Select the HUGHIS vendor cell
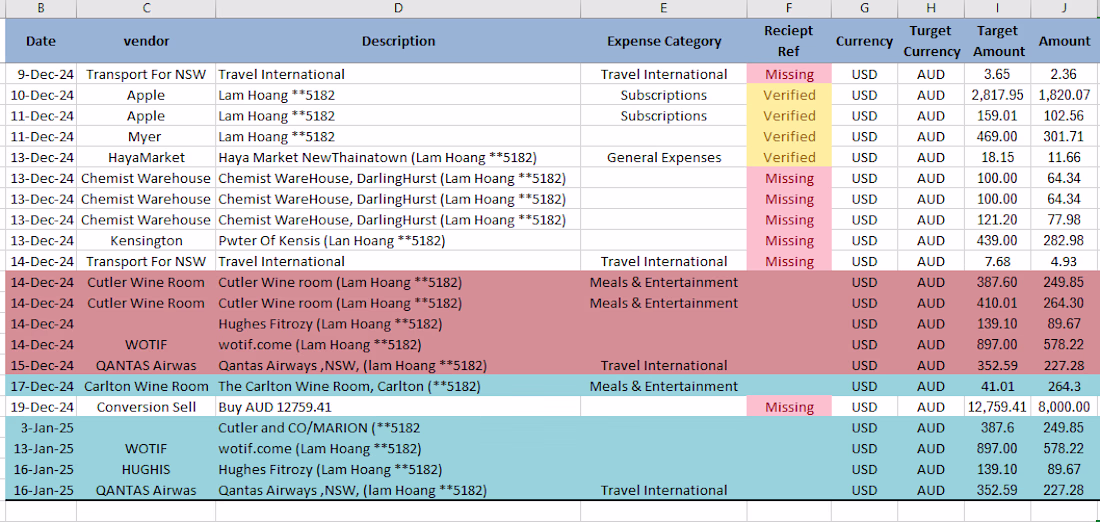The image size is (1100, 522). (146, 469)
